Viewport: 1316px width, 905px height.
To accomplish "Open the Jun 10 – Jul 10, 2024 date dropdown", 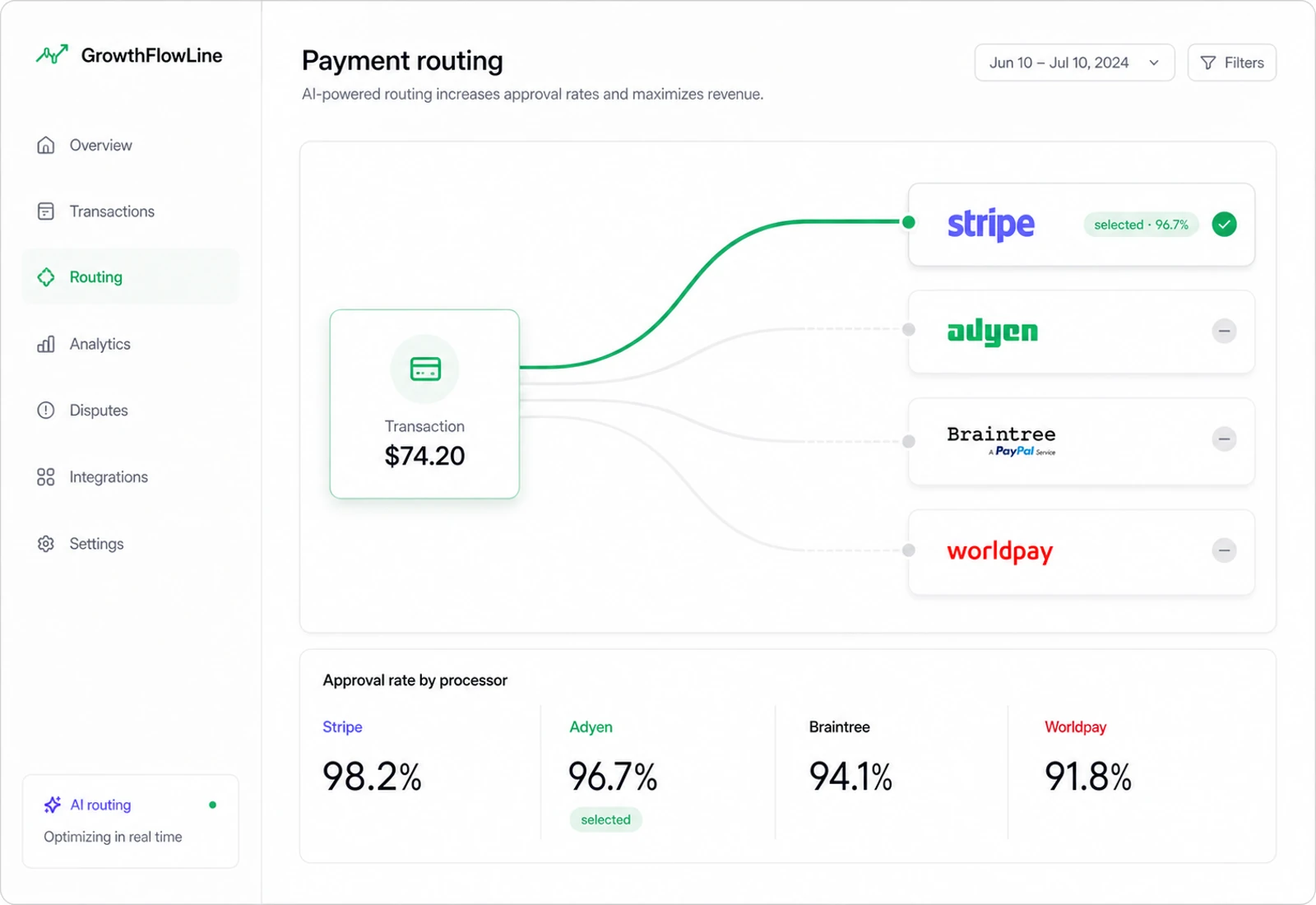I will (1074, 63).
